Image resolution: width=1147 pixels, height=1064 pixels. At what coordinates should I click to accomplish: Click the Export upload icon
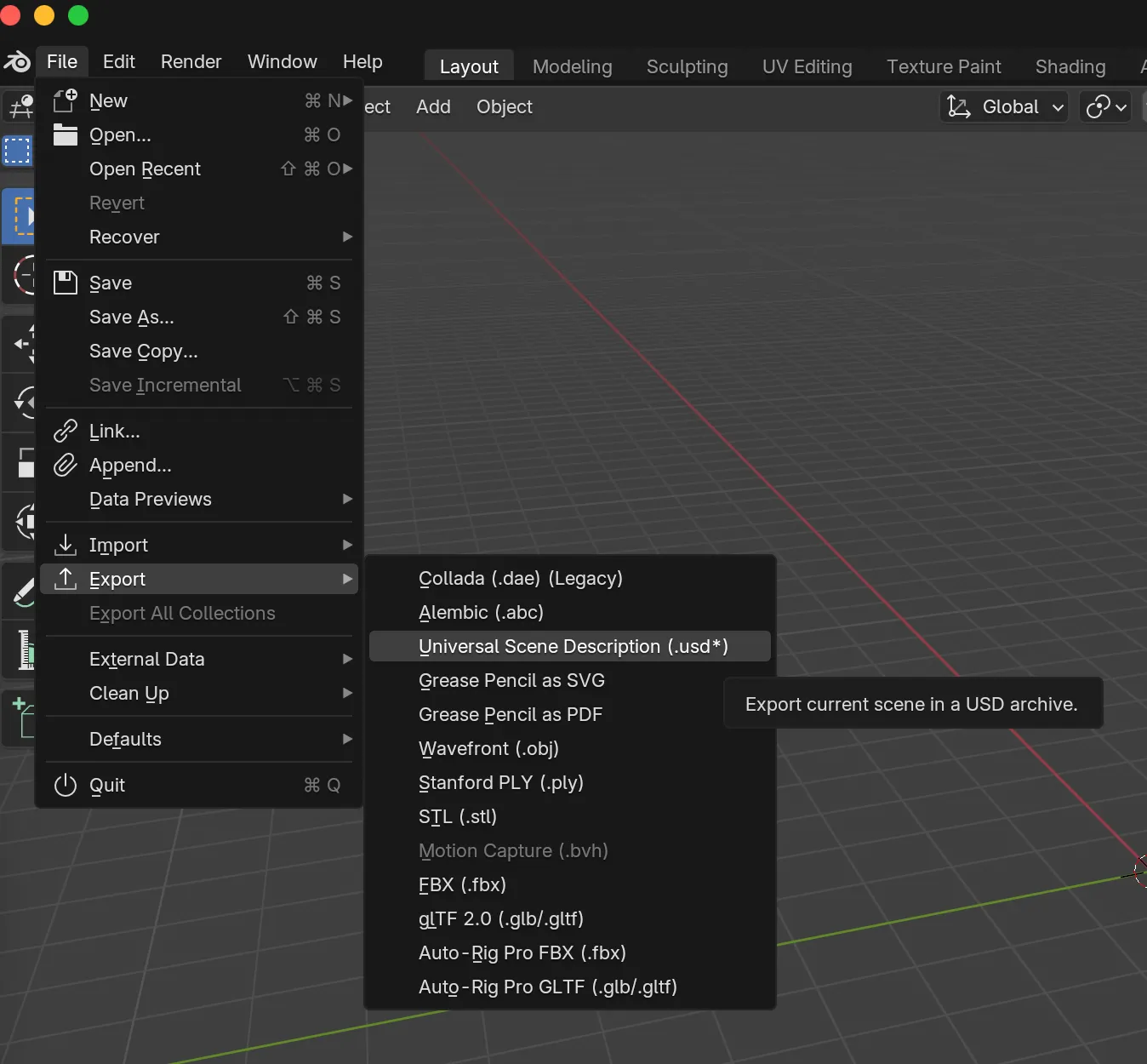tap(66, 579)
